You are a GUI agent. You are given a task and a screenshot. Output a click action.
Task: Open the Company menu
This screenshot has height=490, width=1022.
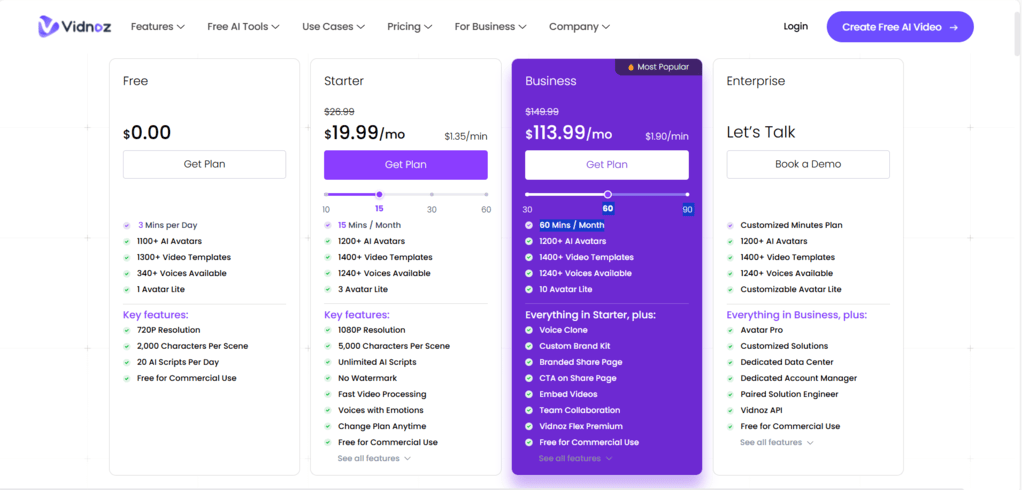click(579, 27)
